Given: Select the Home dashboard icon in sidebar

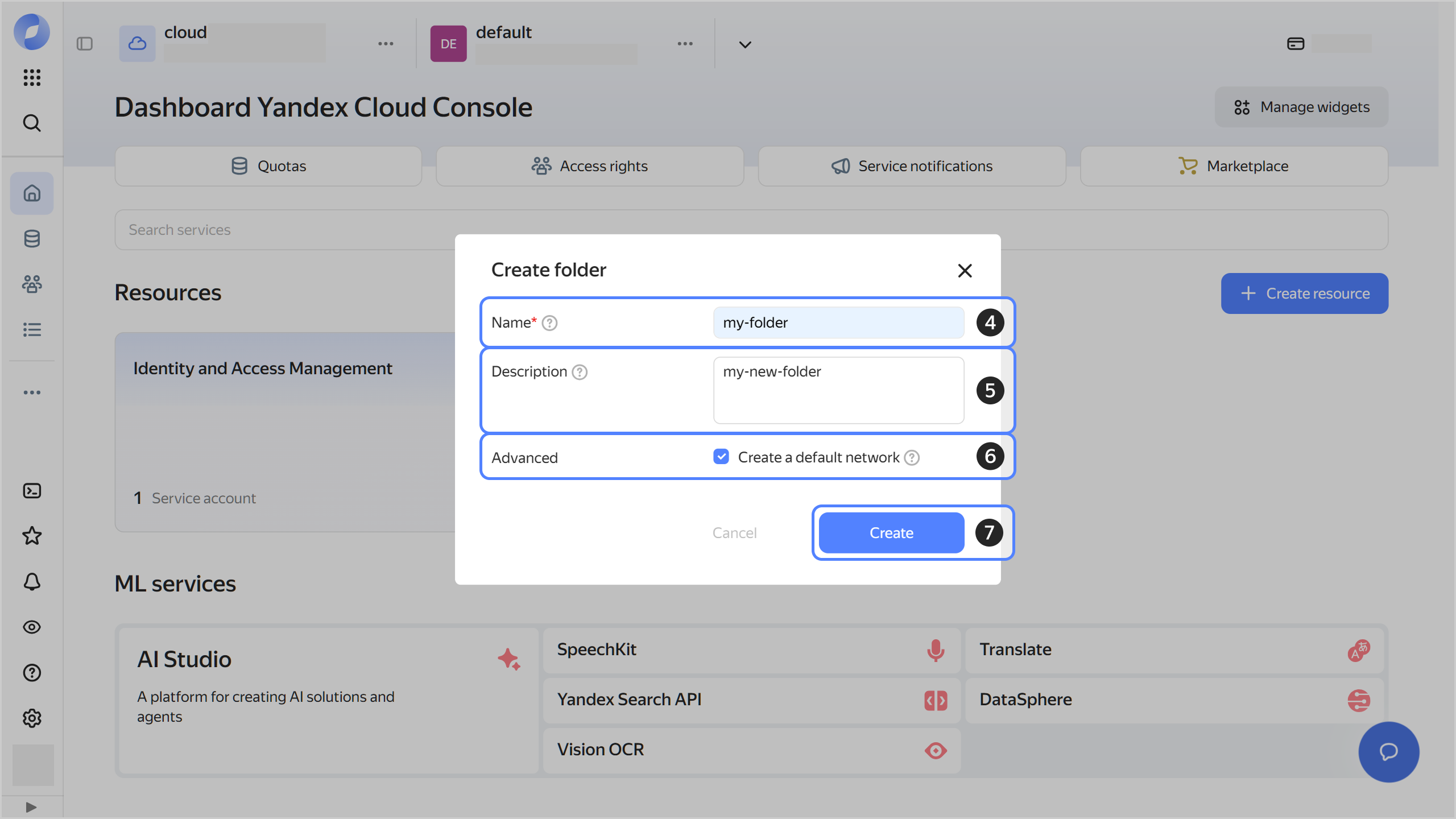Looking at the screenshot, I should click(x=32, y=193).
